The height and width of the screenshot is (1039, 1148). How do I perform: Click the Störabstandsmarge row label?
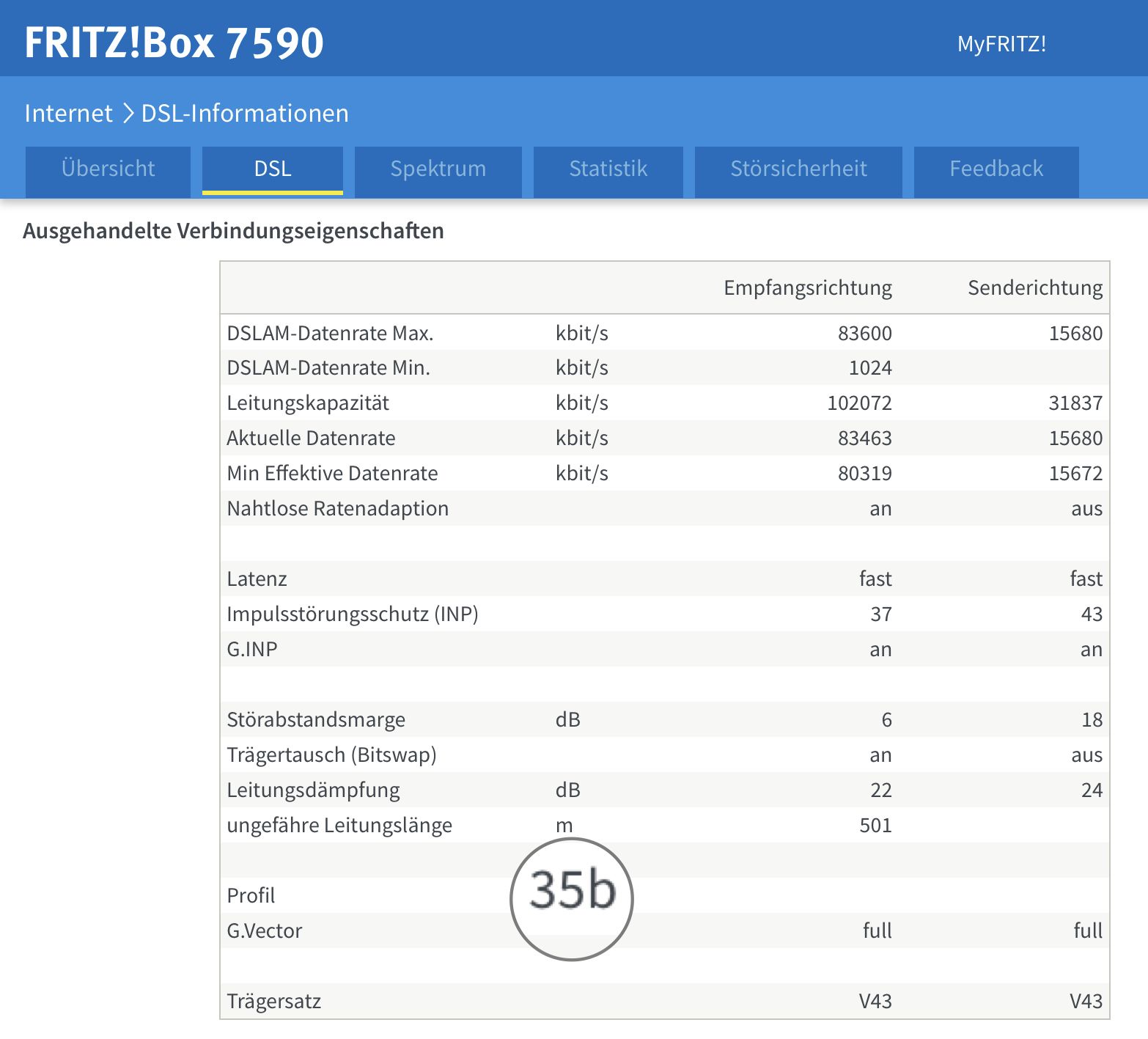pos(316,720)
